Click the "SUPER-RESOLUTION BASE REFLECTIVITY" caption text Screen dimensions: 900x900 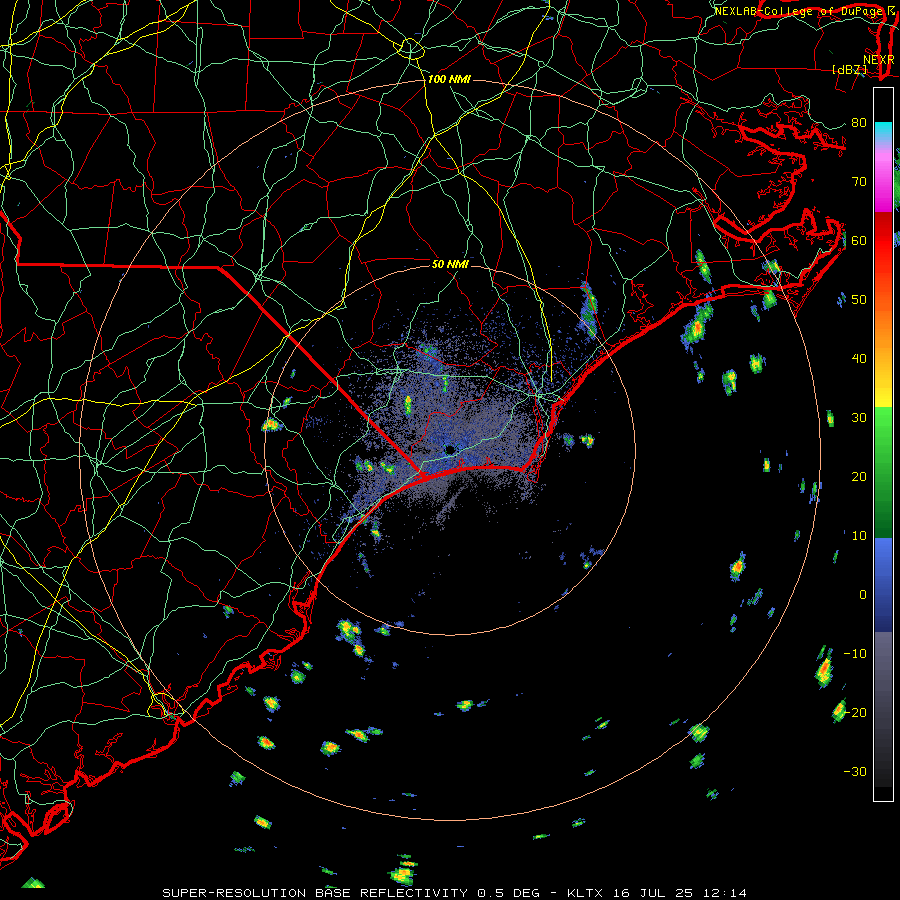point(315,893)
